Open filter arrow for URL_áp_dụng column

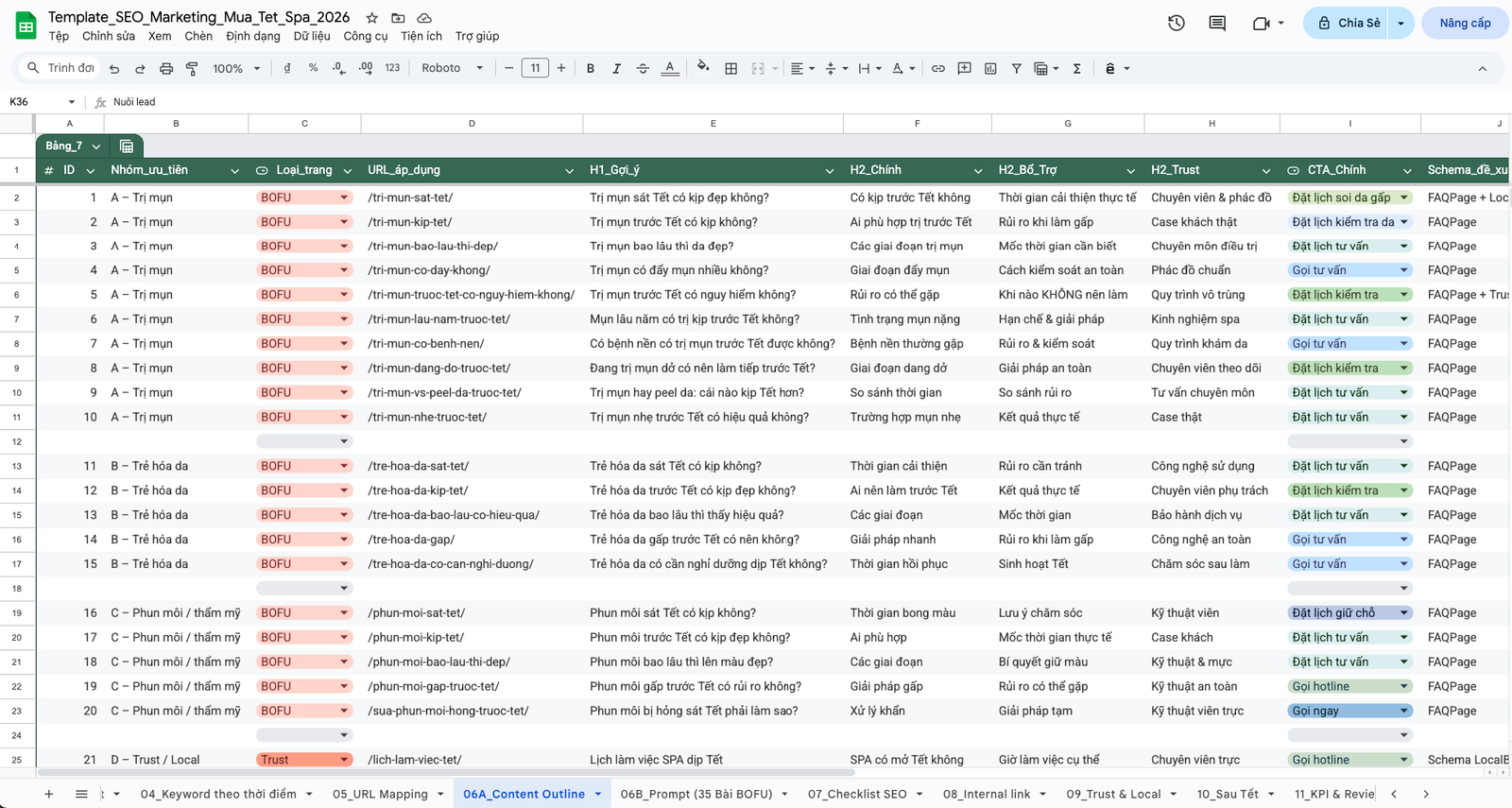pos(570,171)
